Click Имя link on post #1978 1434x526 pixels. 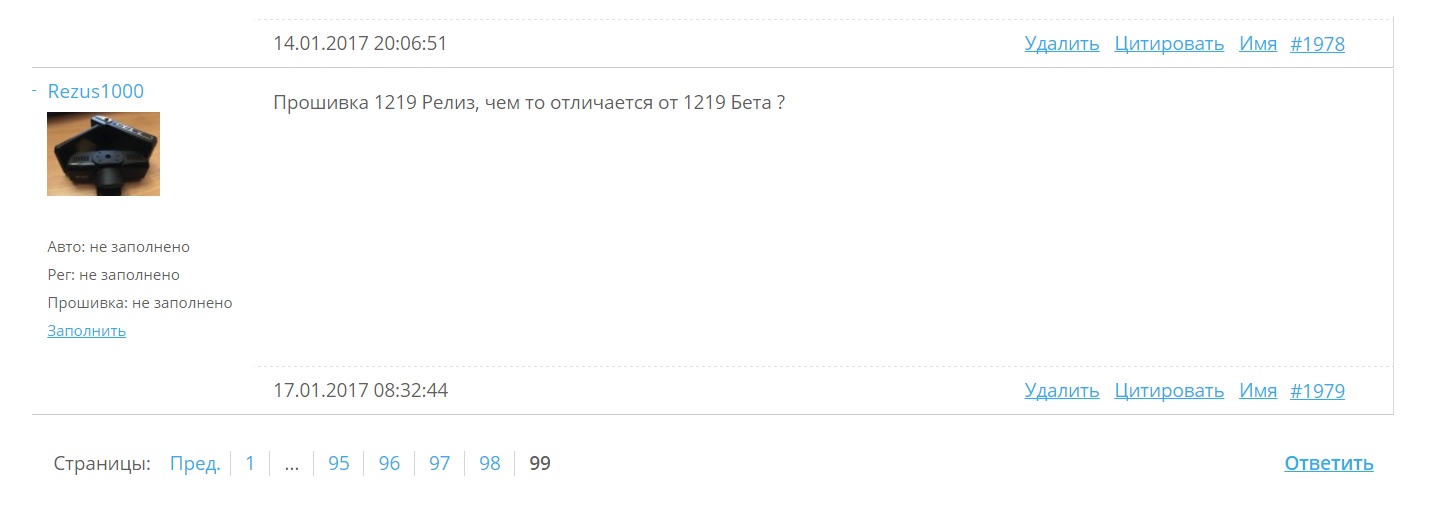pyautogui.click(x=1258, y=44)
